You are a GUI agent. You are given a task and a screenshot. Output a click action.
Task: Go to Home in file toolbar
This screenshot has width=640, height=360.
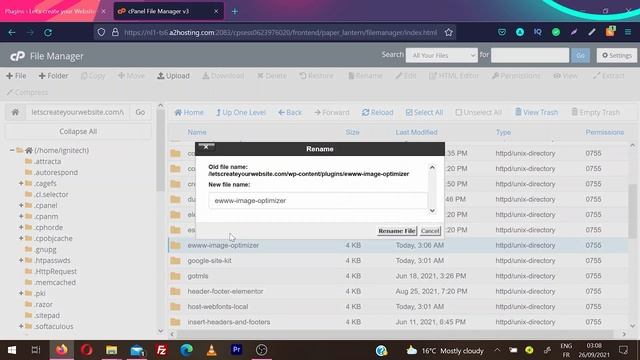(x=189, y=112)
